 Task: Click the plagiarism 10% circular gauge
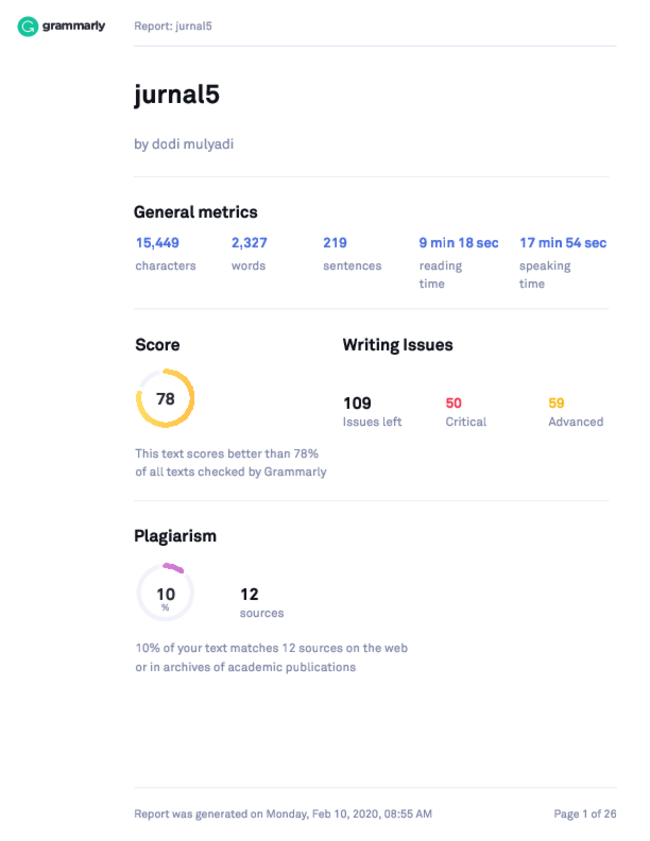pos(165,592)
